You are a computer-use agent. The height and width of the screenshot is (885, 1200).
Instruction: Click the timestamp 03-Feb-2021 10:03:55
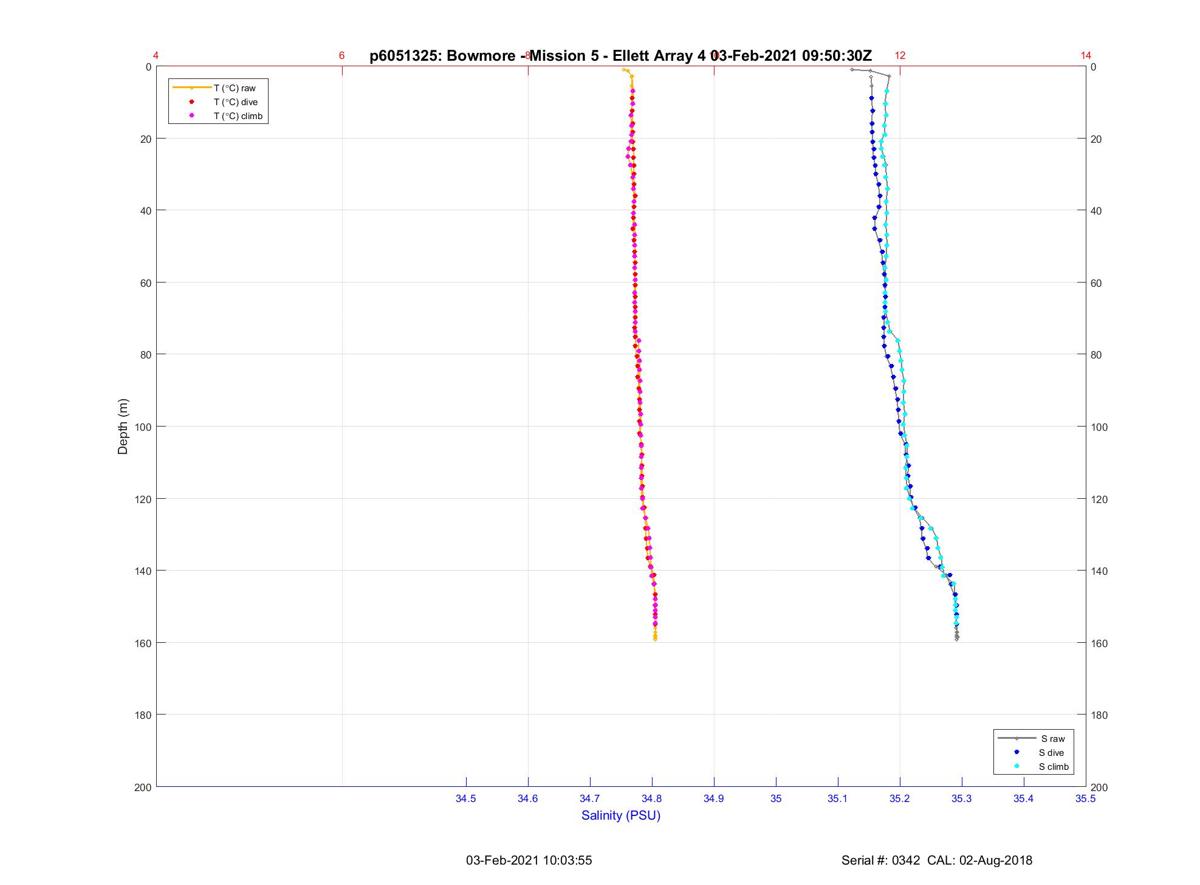click(x=529, y=860)
